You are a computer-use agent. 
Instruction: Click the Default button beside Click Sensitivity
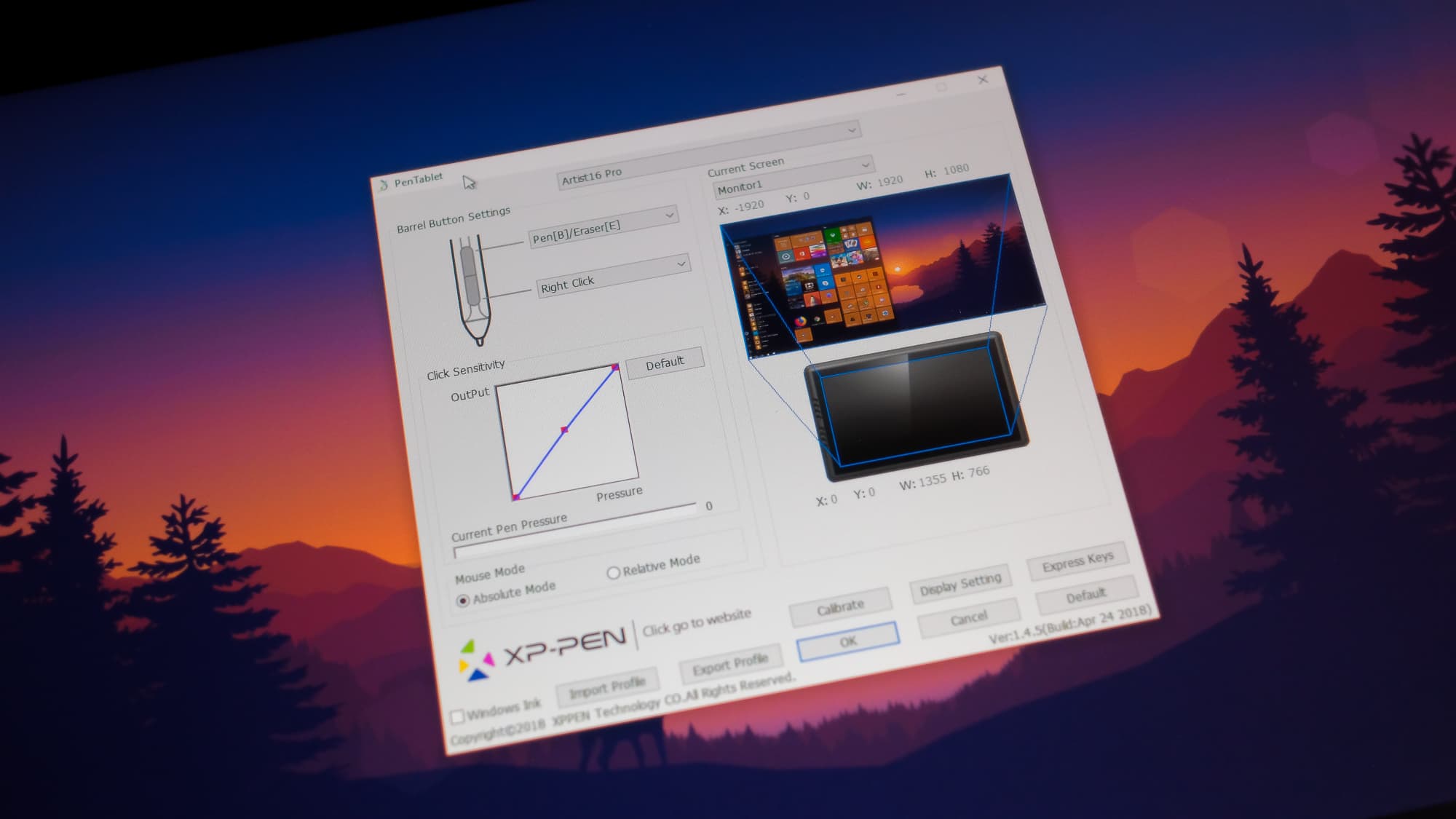pos(665,363)
